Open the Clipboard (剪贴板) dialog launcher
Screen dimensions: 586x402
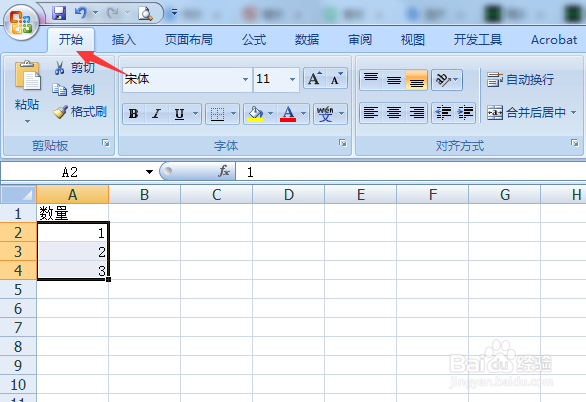coord(106,143)
